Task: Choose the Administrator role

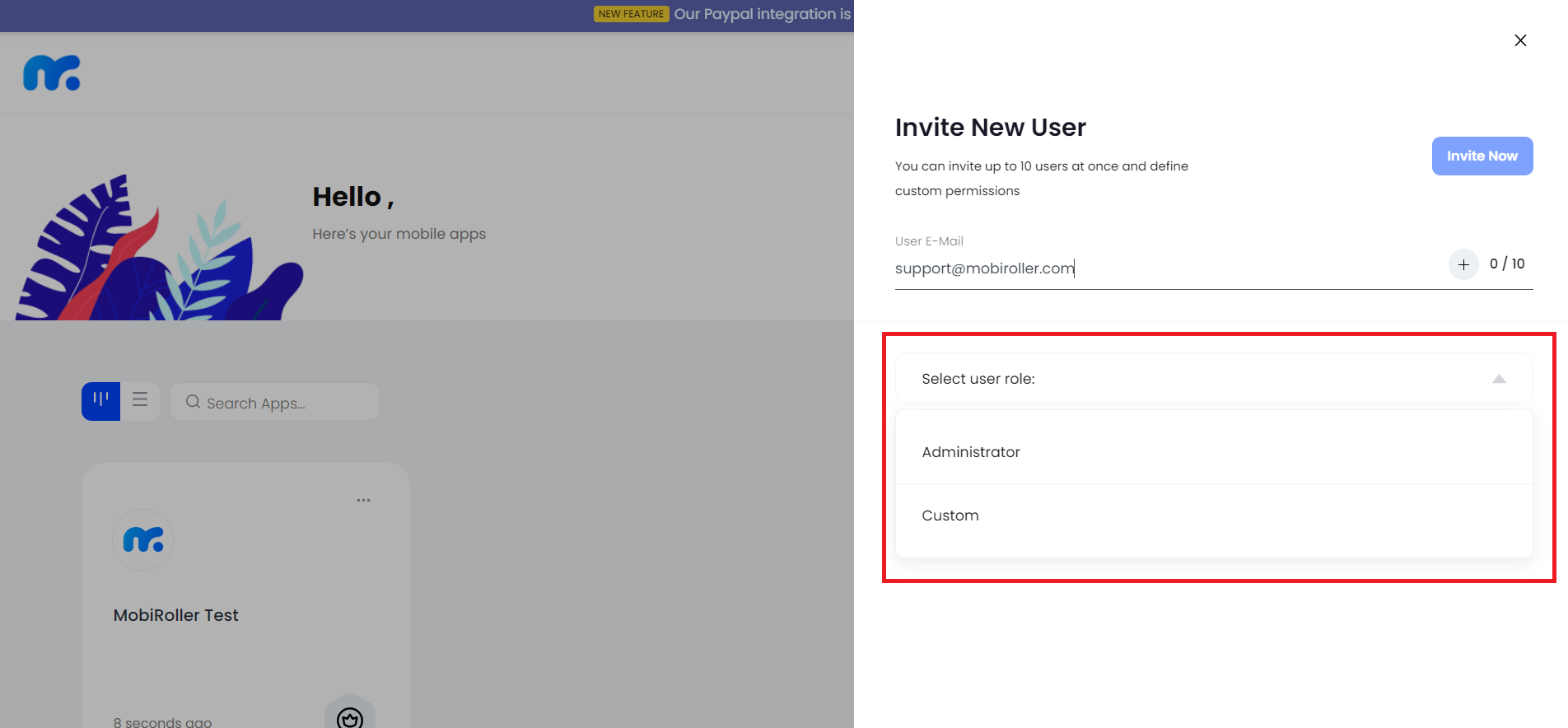Action: [1214, 451]
